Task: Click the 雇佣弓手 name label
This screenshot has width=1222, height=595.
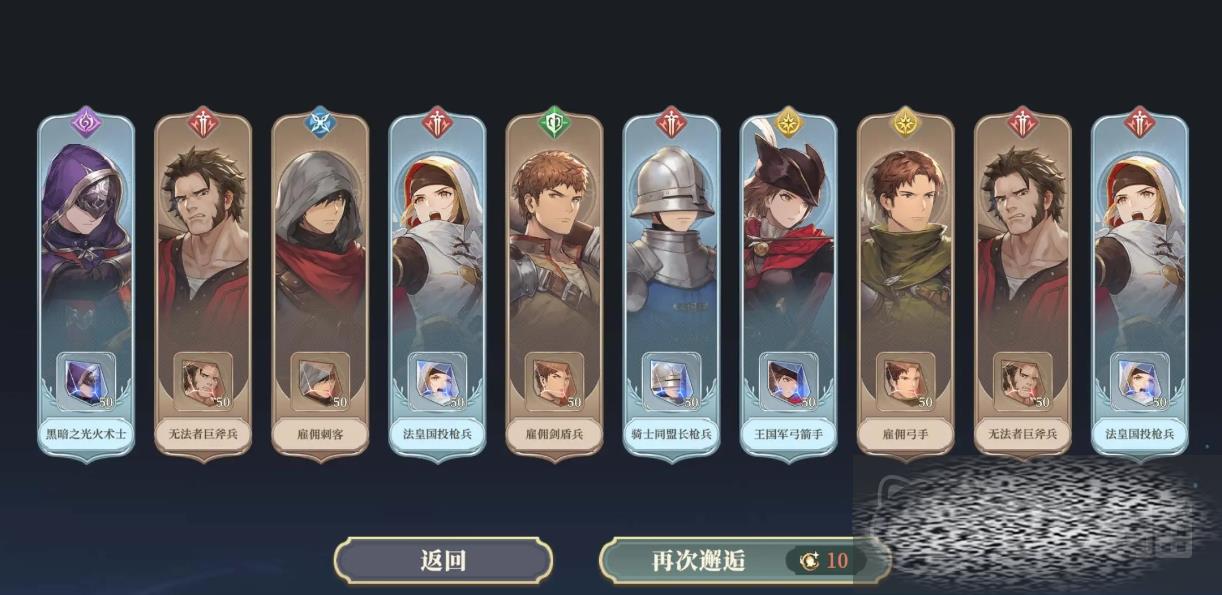Action: click(x=905, y=435)
